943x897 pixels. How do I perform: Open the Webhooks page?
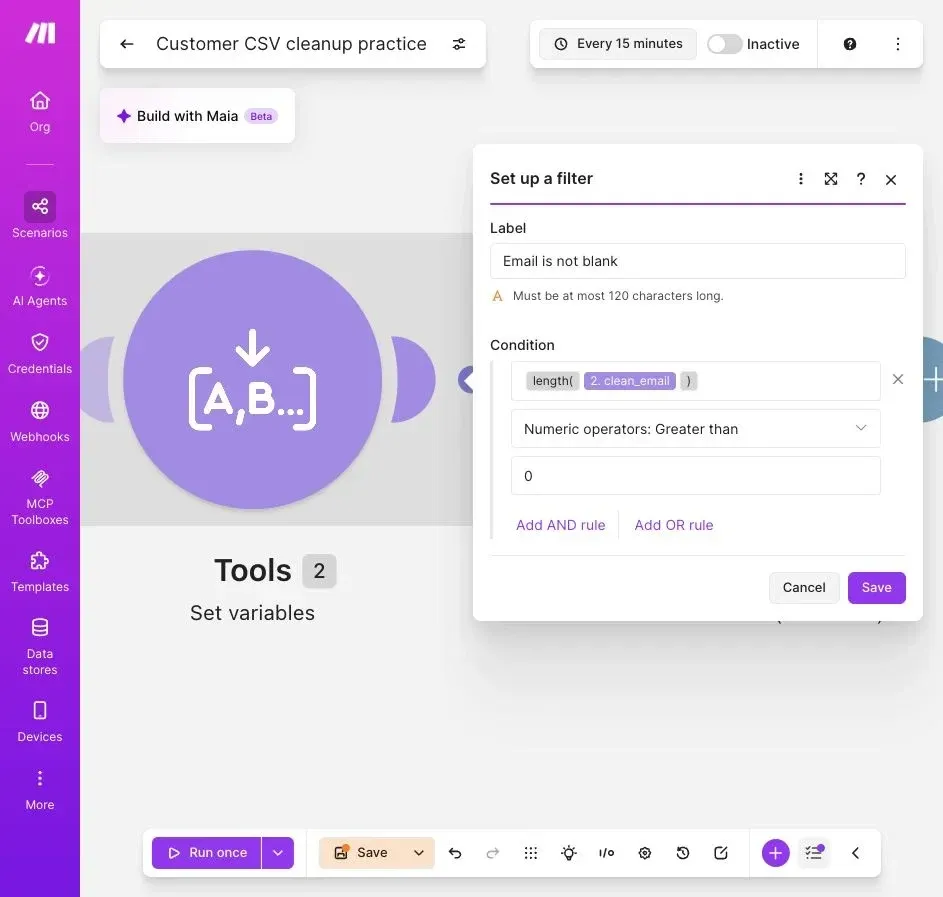[40, 422]
